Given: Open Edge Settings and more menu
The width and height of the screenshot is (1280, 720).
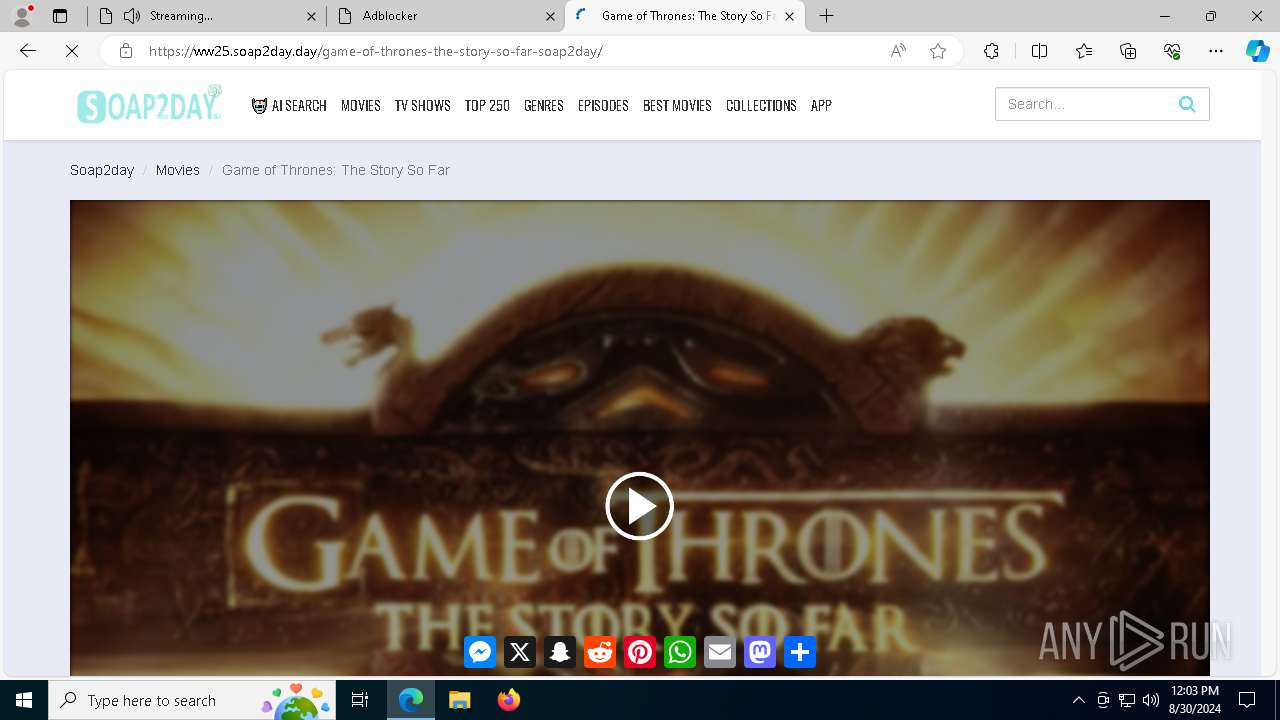Looking at the screenshot, I should 1216,51.
